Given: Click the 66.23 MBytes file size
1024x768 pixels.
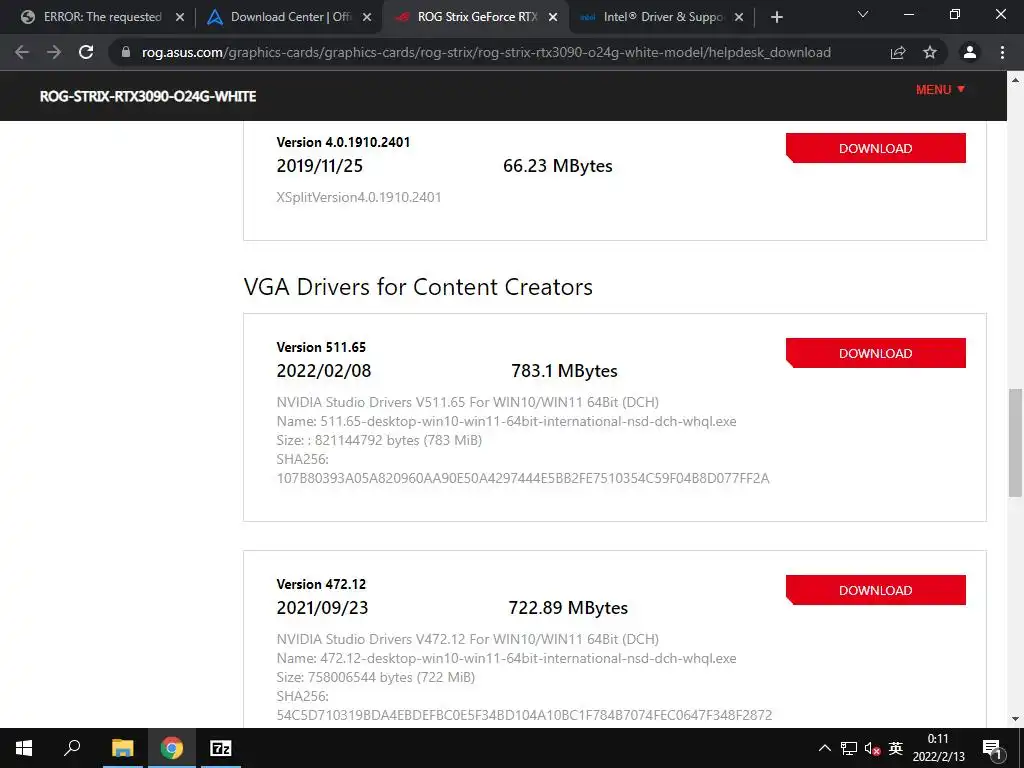Looking at the screenshot, I should (x=558, y=166).
